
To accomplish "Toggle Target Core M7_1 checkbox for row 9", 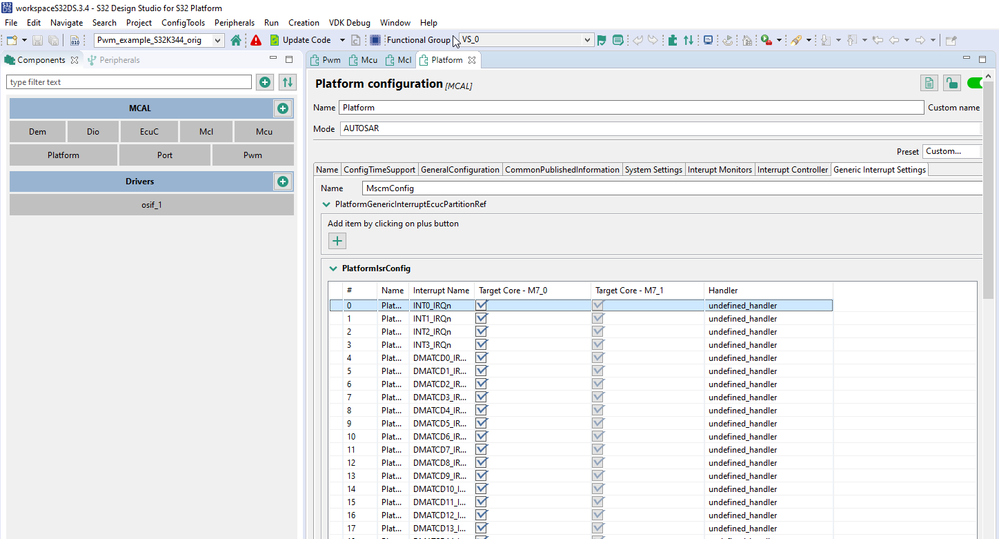I will click(x=598, y=423).
